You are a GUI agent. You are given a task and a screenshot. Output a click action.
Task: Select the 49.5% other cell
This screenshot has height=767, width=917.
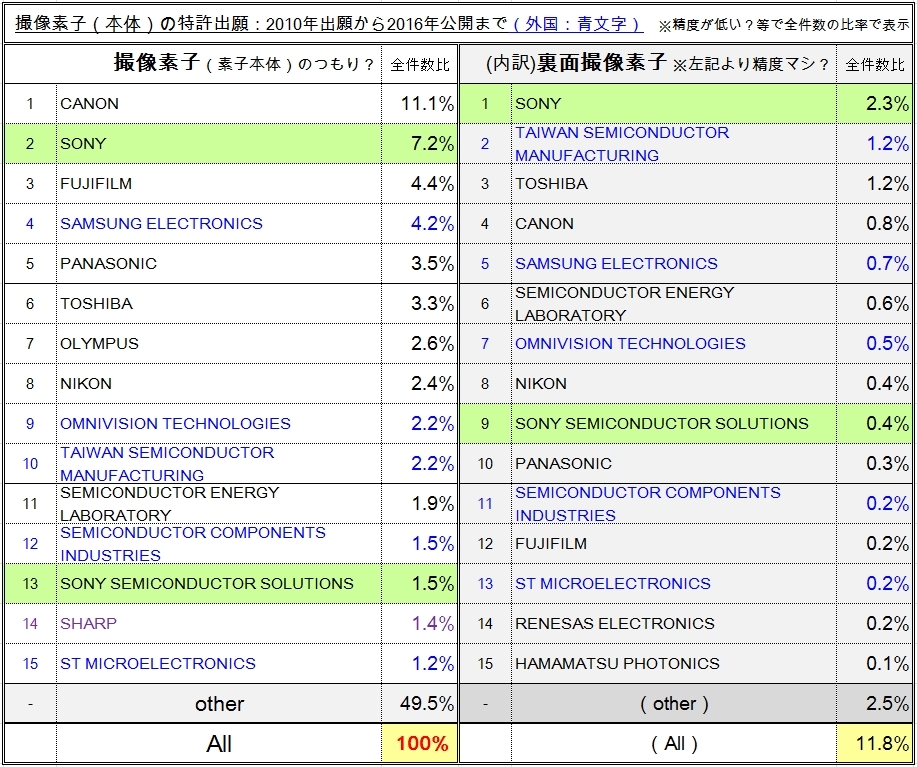tap(420, 703)
